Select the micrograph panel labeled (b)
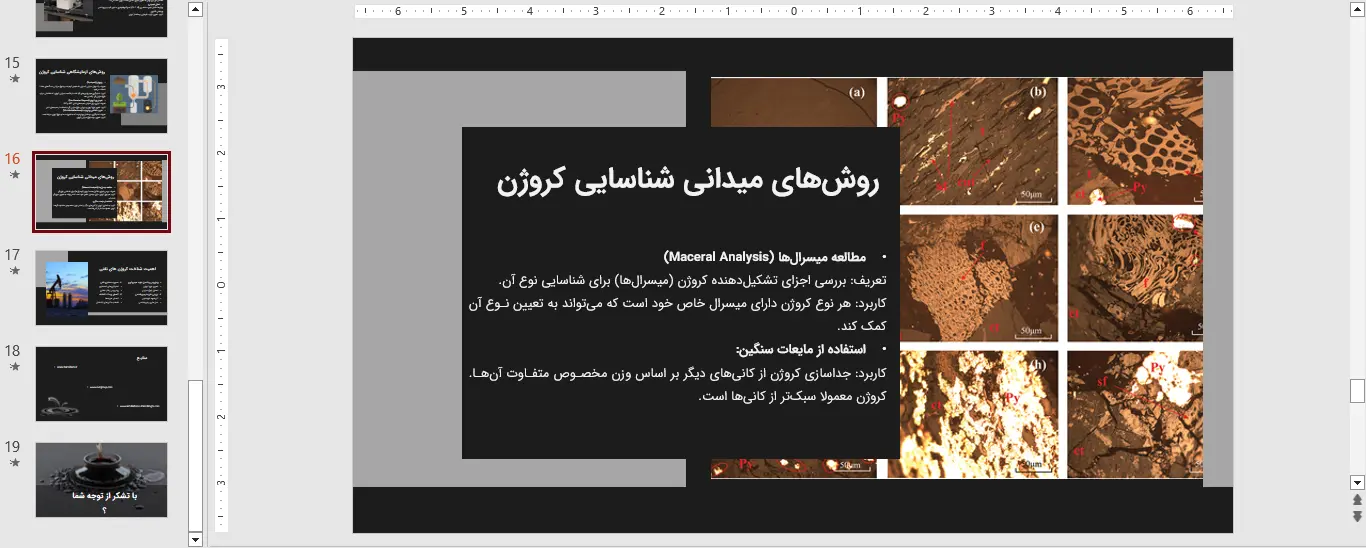This screenshot has width=1366, height=548. click(973, 142)
